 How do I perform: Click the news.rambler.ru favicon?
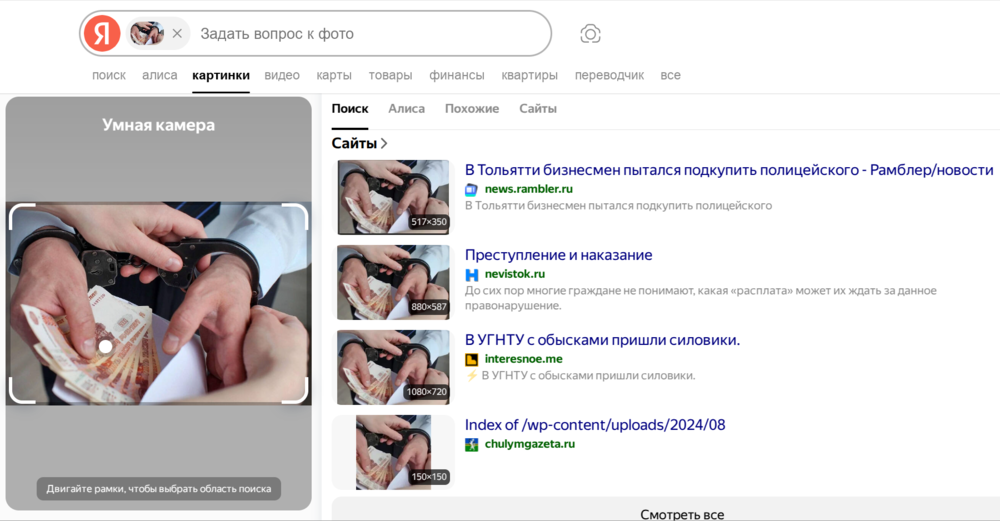pos(472,189)
